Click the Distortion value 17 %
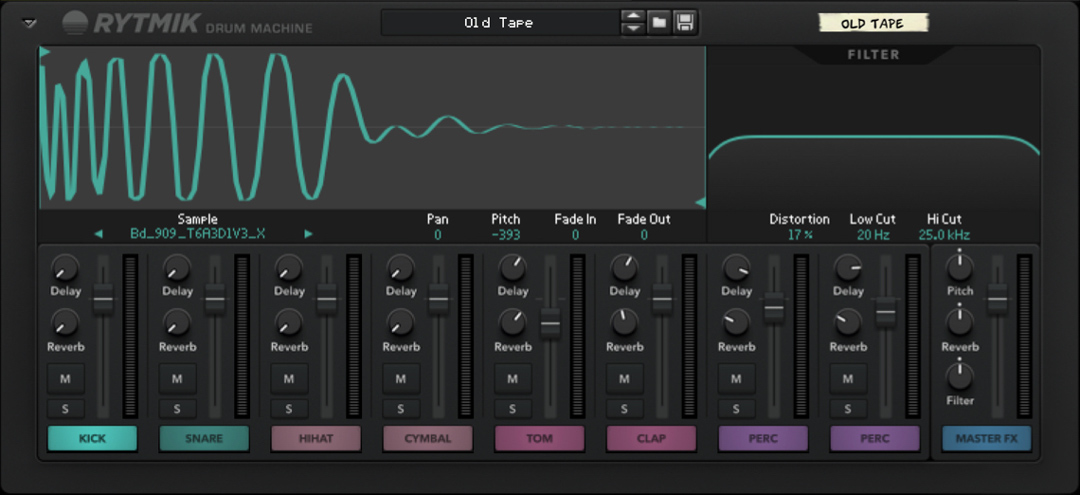Image resolution: width=1080 pixels, height=495 pixels. tap(800, 235)
